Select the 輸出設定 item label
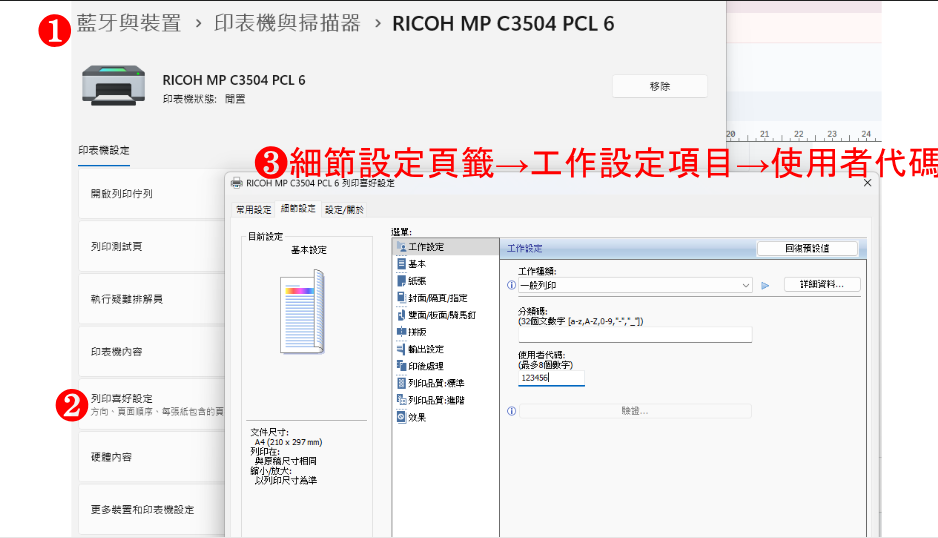 click(x=426, y=349)
